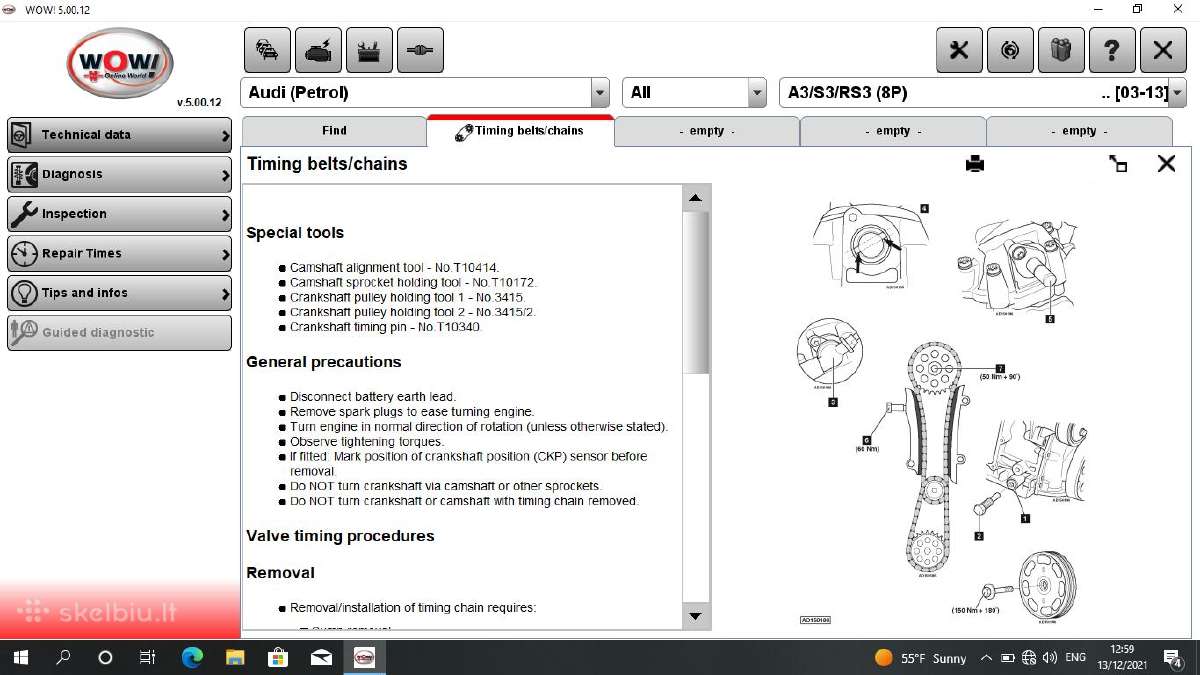
Task: Click the Guided diagnostic button
Action: [119, 333]
